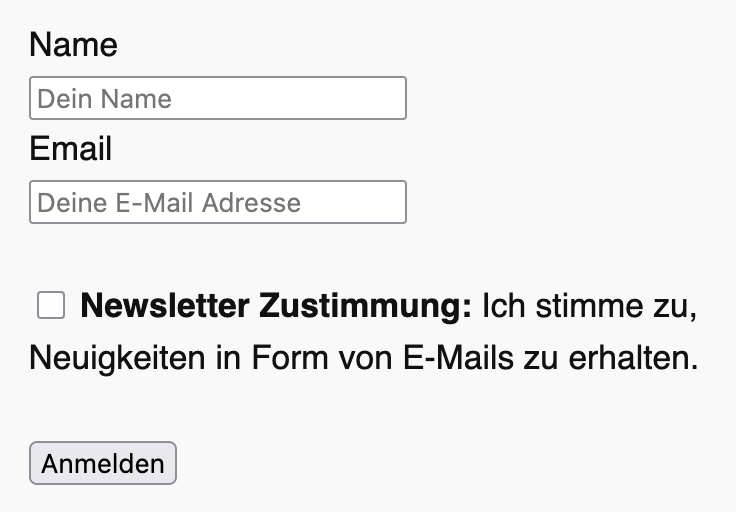
Task: Click the "Neuigkeiten in Form von E-Mails" text line
Action: 272,357
